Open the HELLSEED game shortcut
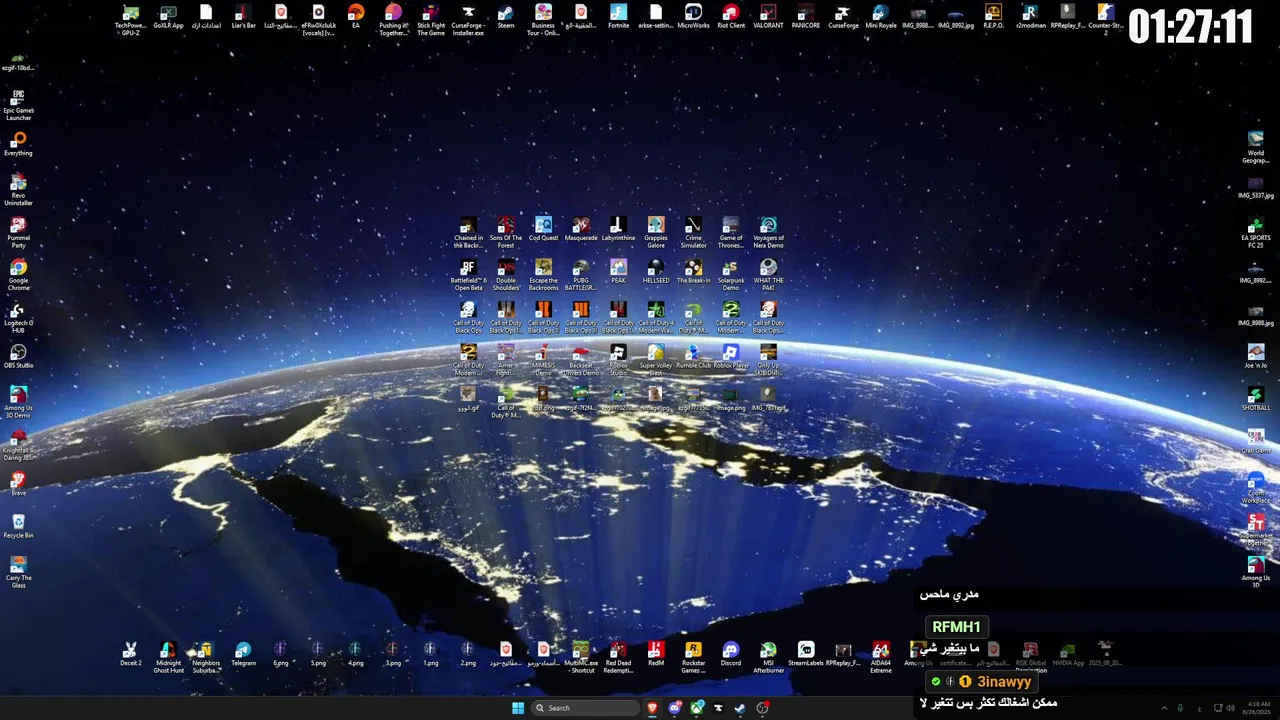The image size is (1280, 720). (x=656, y=271)
